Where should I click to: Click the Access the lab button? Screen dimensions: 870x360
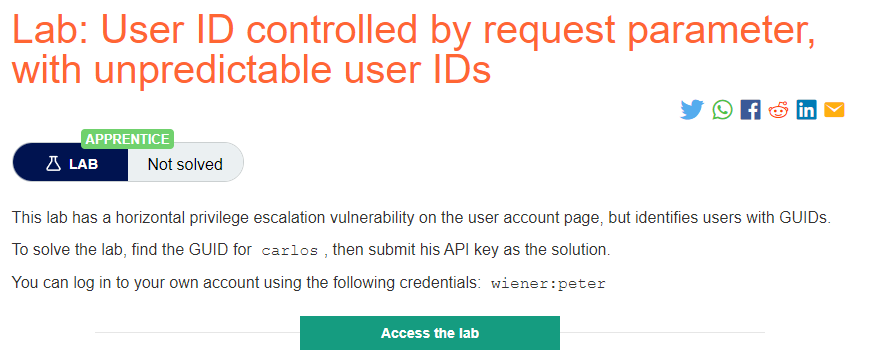coord(429,333)
